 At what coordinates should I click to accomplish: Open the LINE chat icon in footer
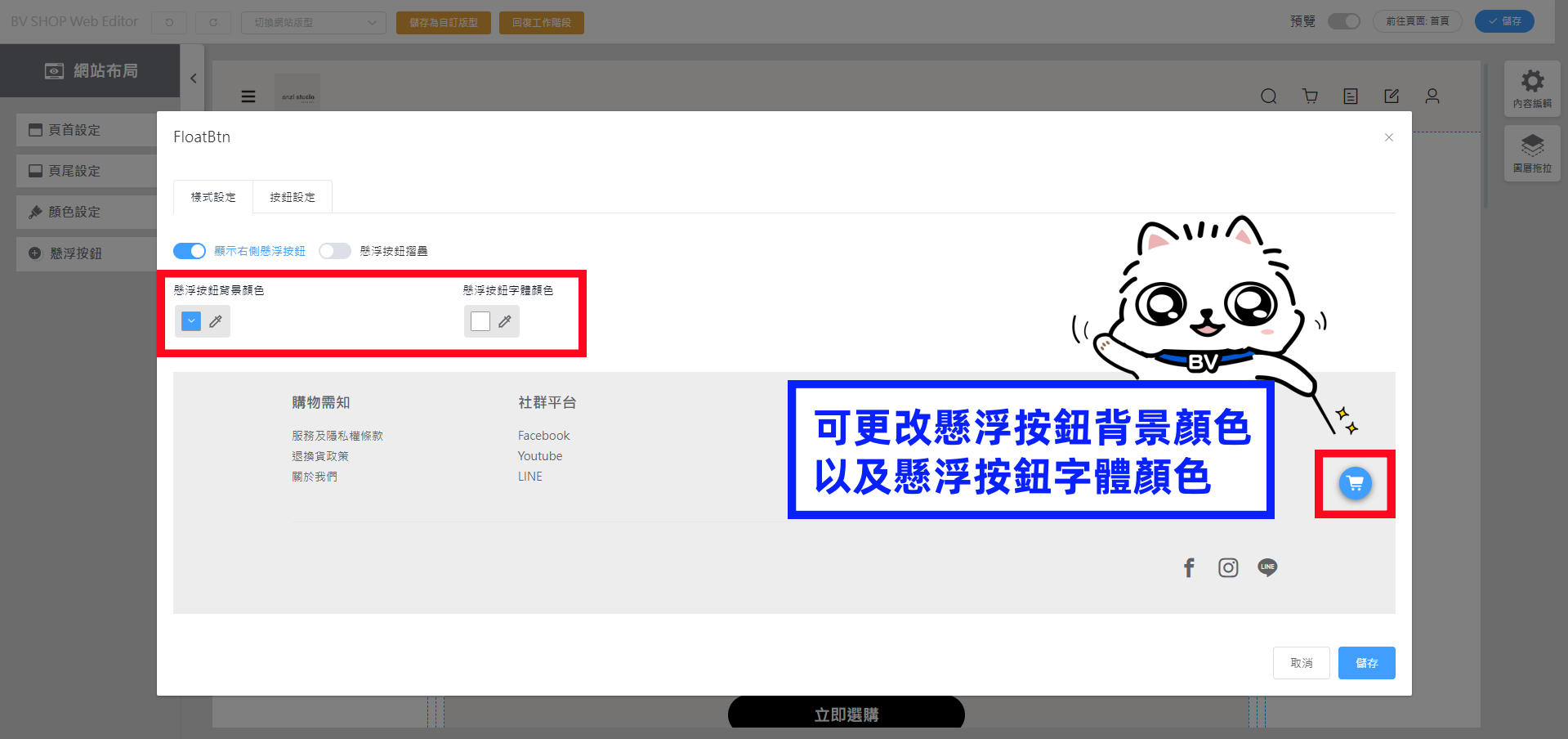pyautogui.click(x=1267, y=567)
